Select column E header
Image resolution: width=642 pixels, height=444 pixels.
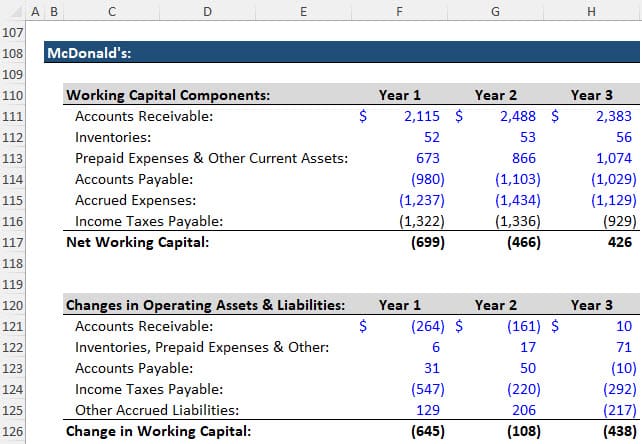pos(303,11)
